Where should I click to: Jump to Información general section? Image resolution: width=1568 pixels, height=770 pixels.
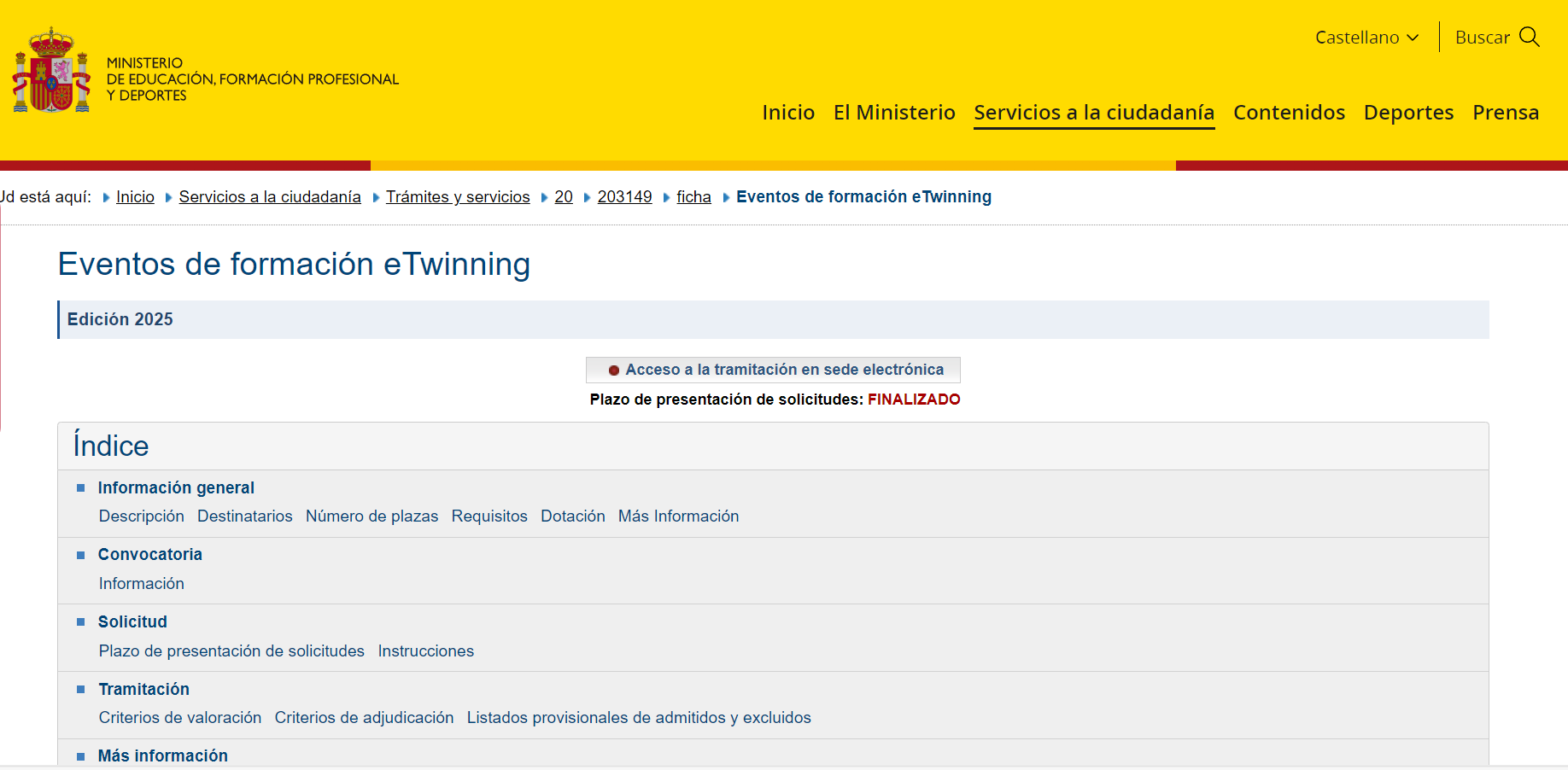tap(176, 487)
